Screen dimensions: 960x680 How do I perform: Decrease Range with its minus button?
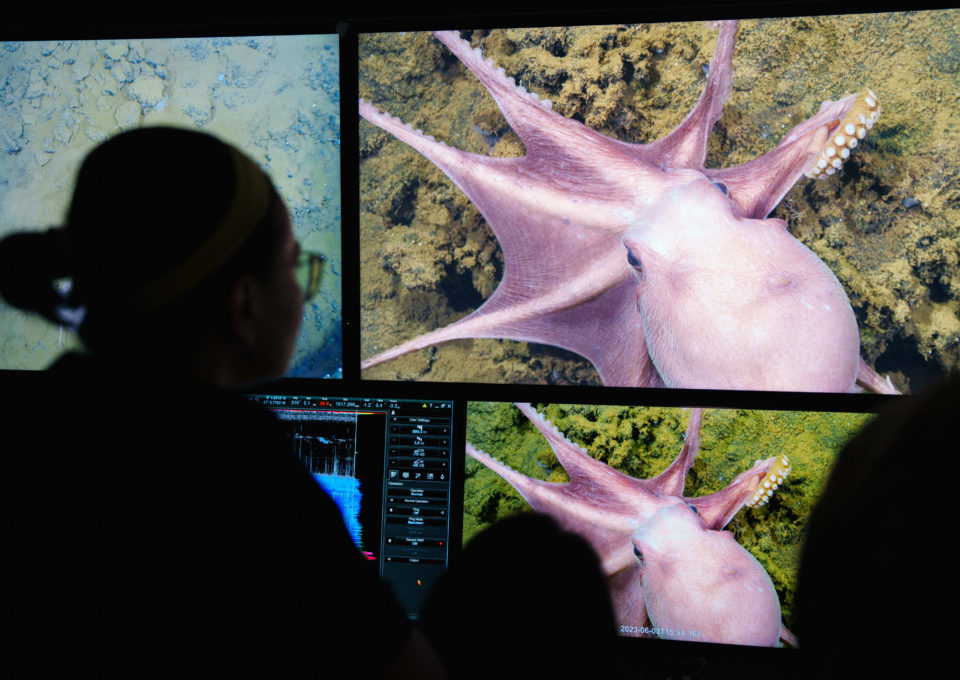394,430
